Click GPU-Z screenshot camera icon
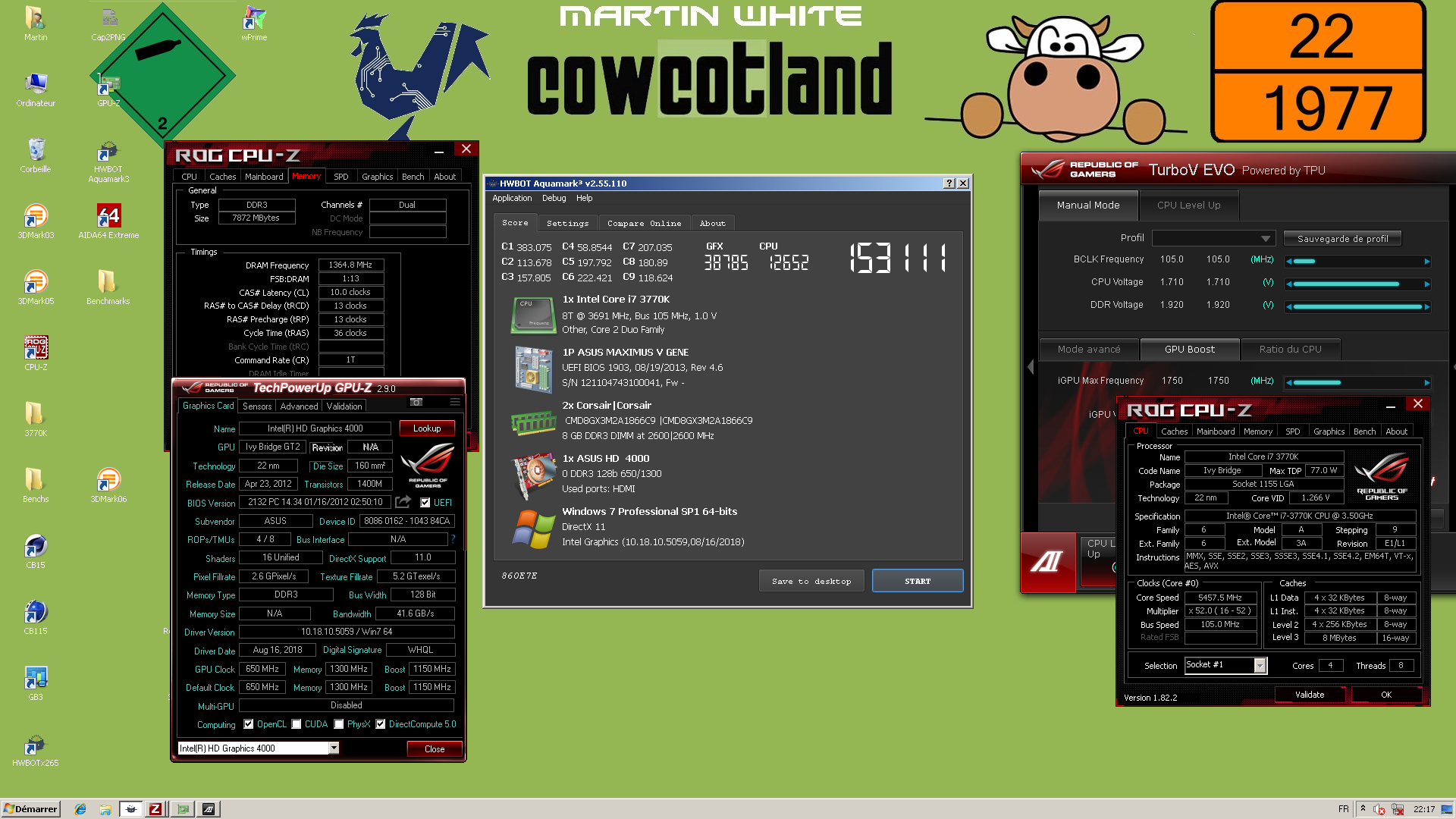Image resolution: width=1456 pixels, height=819 pixels. pyautogui.click(x=416, y=403)
